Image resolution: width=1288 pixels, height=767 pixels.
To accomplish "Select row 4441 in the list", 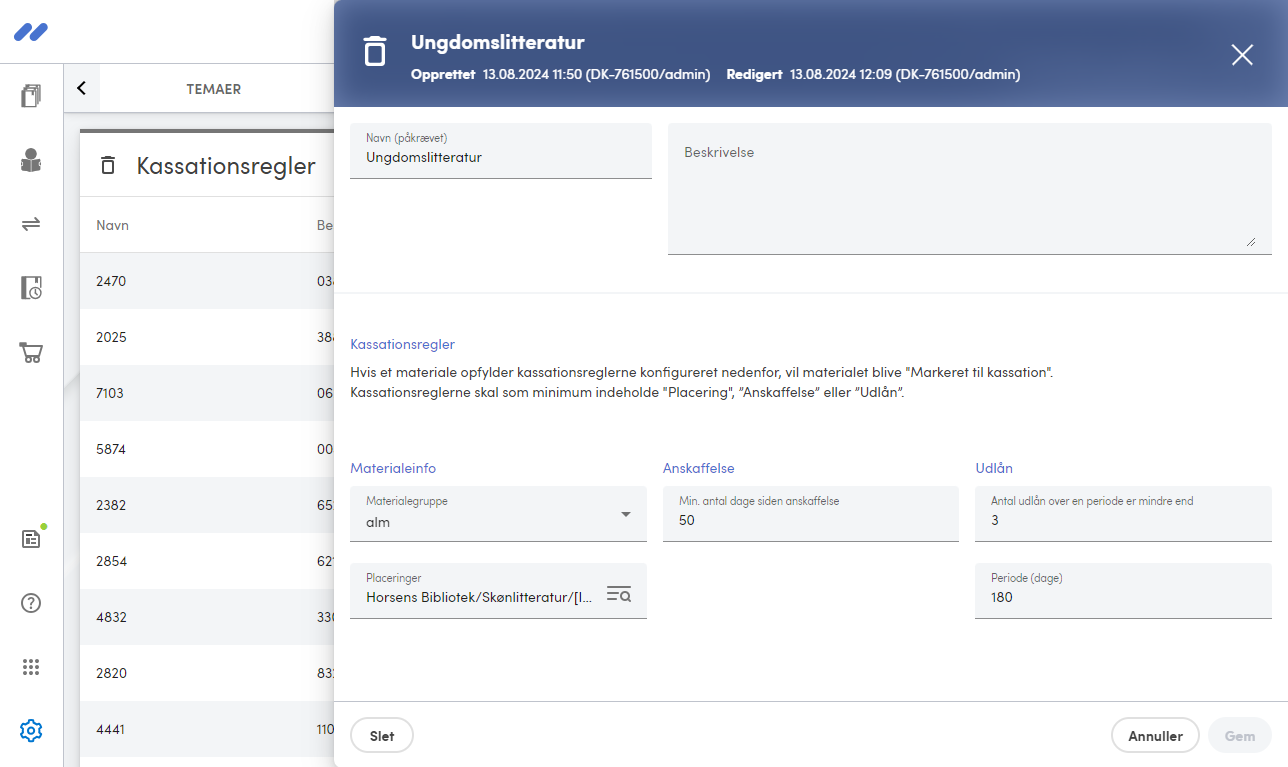I will pyautogui.click(x=207, y=729).
